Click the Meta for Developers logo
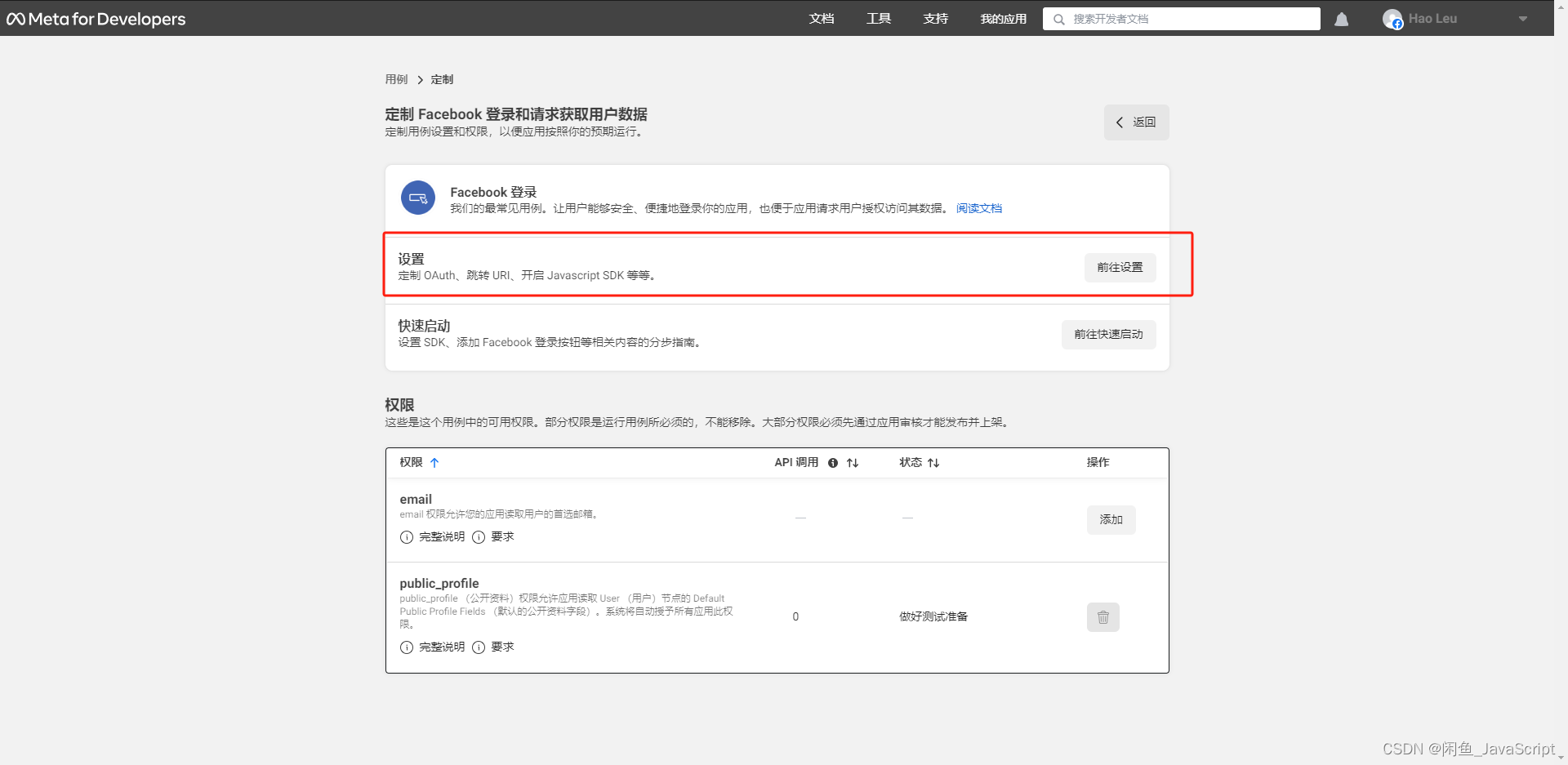This screenshot has width=1568, height=765. tap(96, 19)
